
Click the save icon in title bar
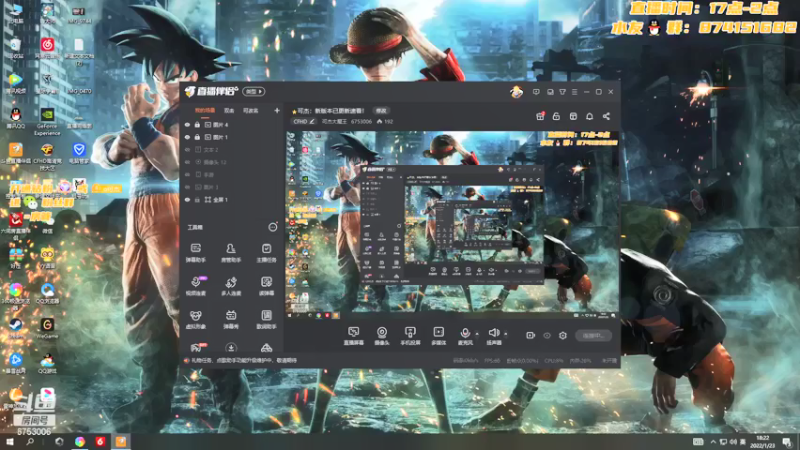click(550, 92)
